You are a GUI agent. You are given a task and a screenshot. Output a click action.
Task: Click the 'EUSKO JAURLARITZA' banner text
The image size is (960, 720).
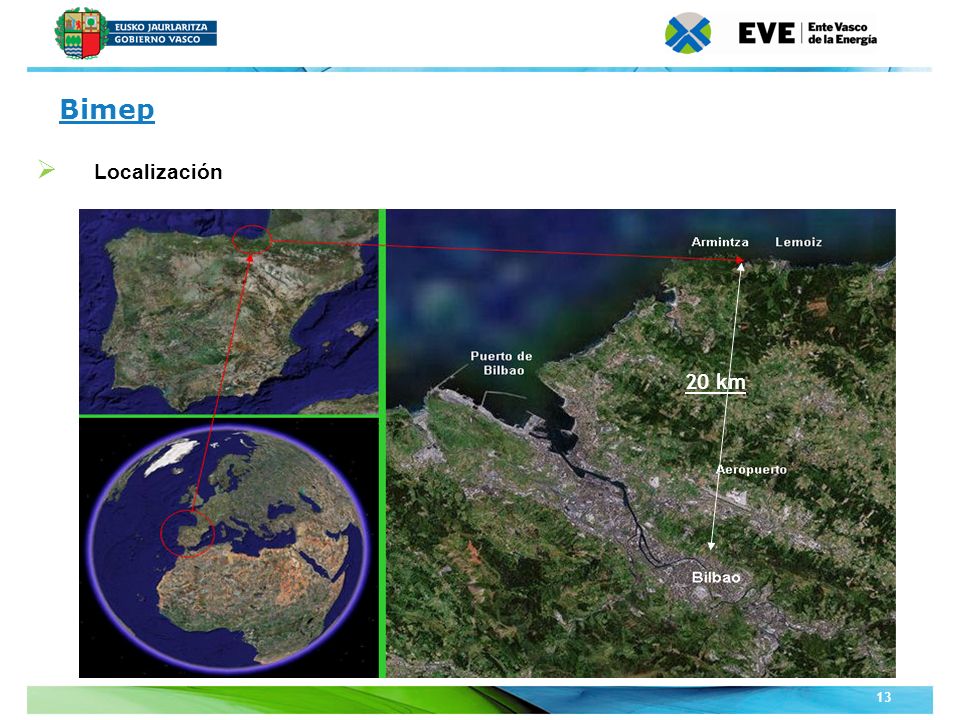[x=161, y=27]
